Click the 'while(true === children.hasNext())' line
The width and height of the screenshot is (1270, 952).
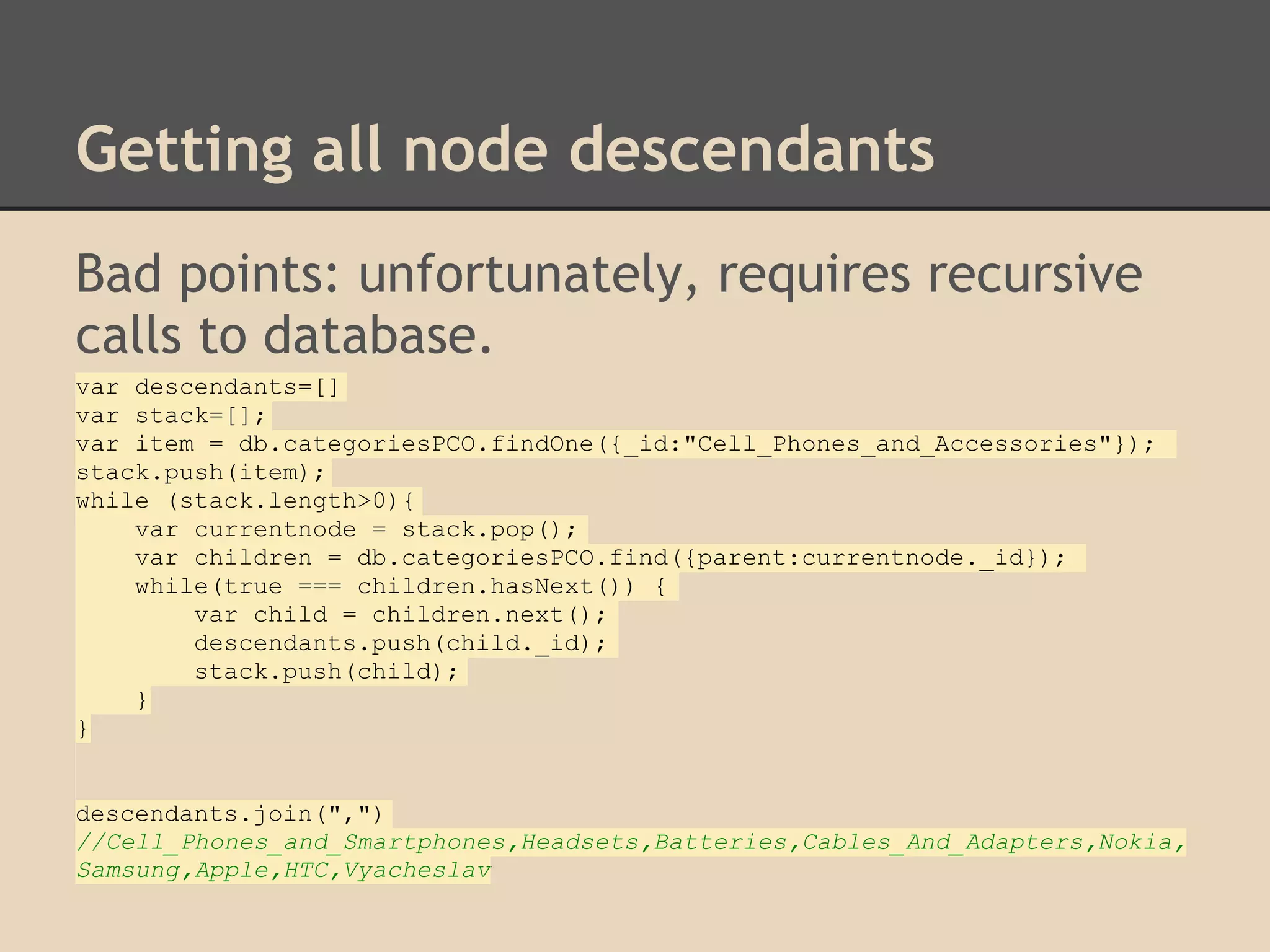401,587
